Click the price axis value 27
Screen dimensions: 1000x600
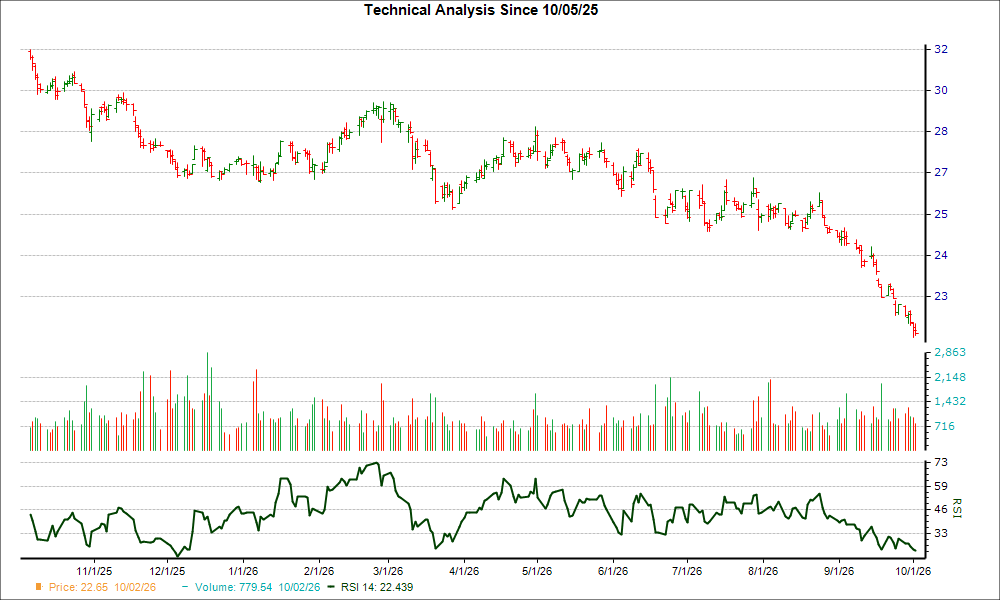pyautogui.click(x=941, y=172)
